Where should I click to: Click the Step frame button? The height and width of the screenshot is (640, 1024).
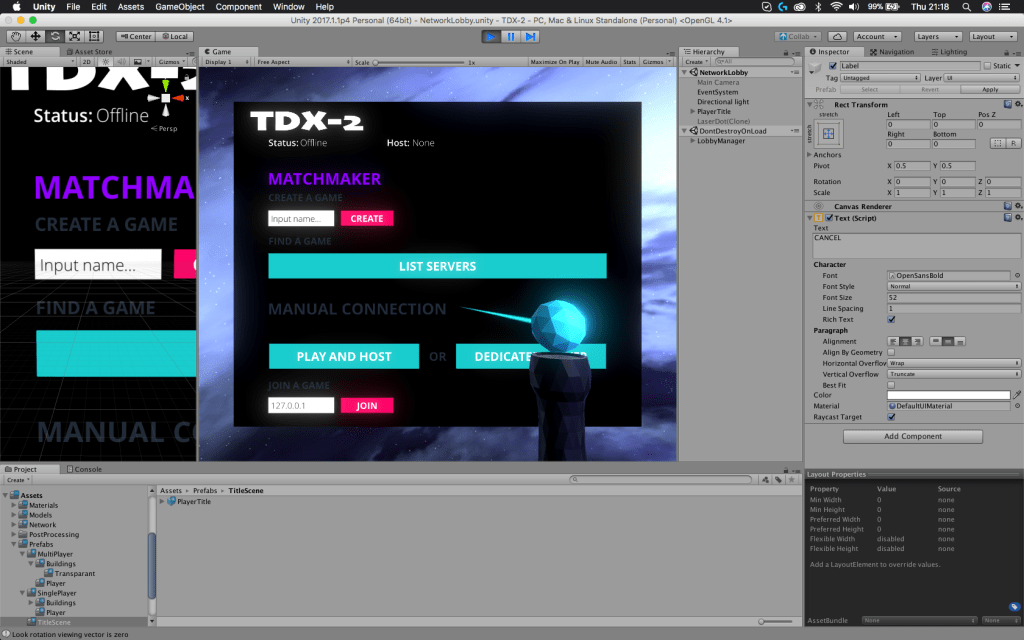point(530,36)
